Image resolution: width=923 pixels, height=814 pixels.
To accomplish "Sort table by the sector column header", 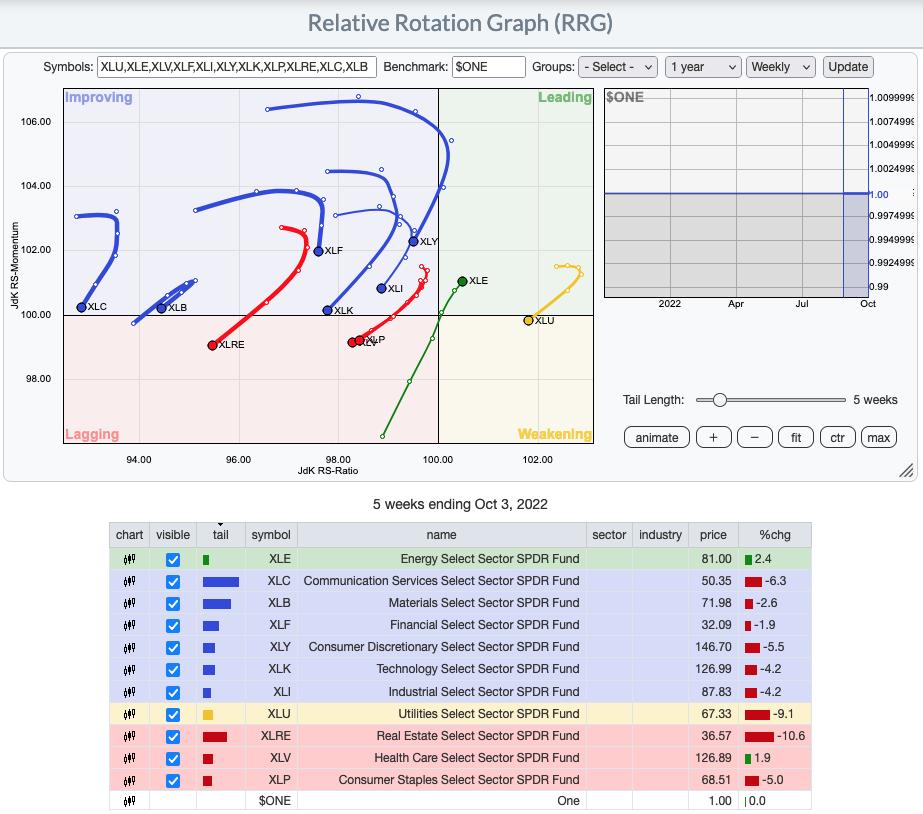I will point(609,534).
